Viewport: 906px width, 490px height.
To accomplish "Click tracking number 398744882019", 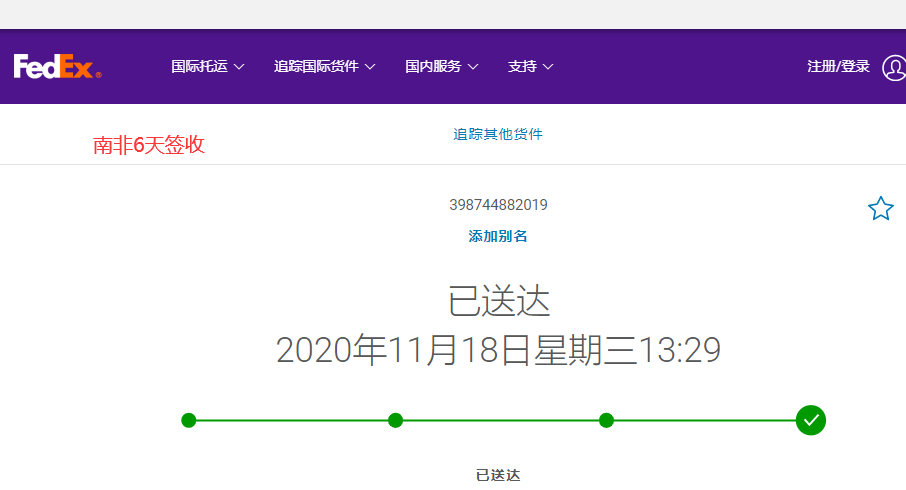I will click(498, 205).
